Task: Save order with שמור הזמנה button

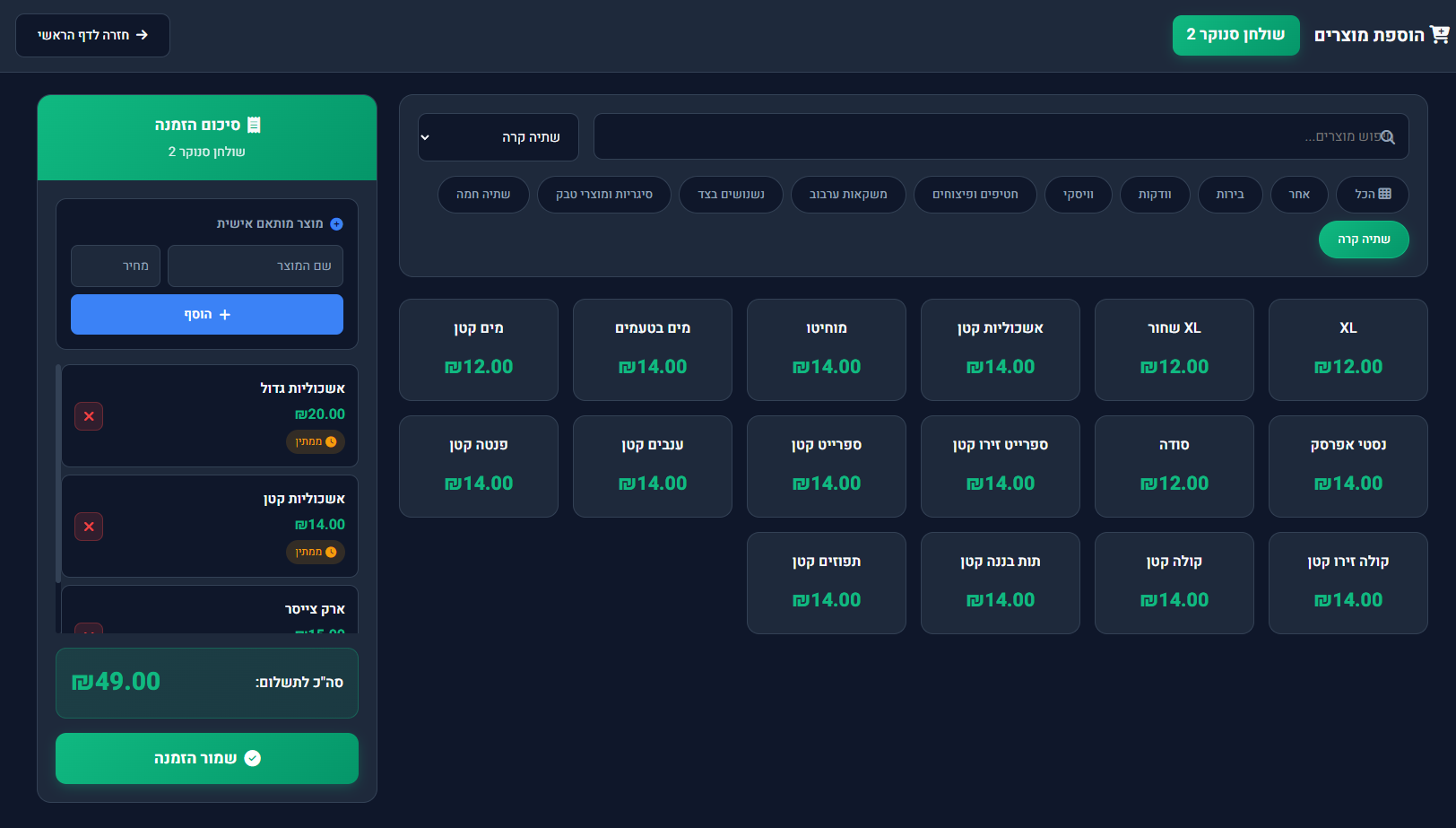Action: pos(207,758)
